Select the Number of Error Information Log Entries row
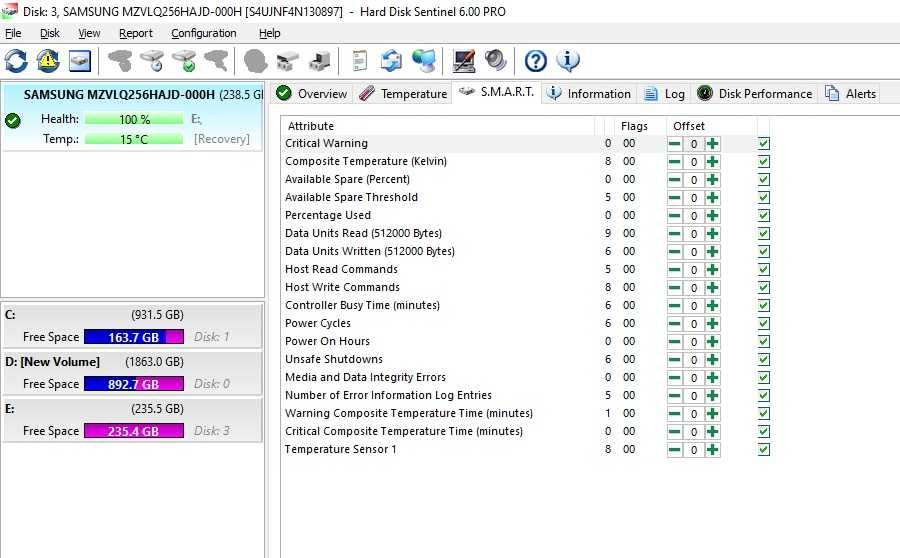Viewport: 900px width, 558px height. tap(525, 396)
